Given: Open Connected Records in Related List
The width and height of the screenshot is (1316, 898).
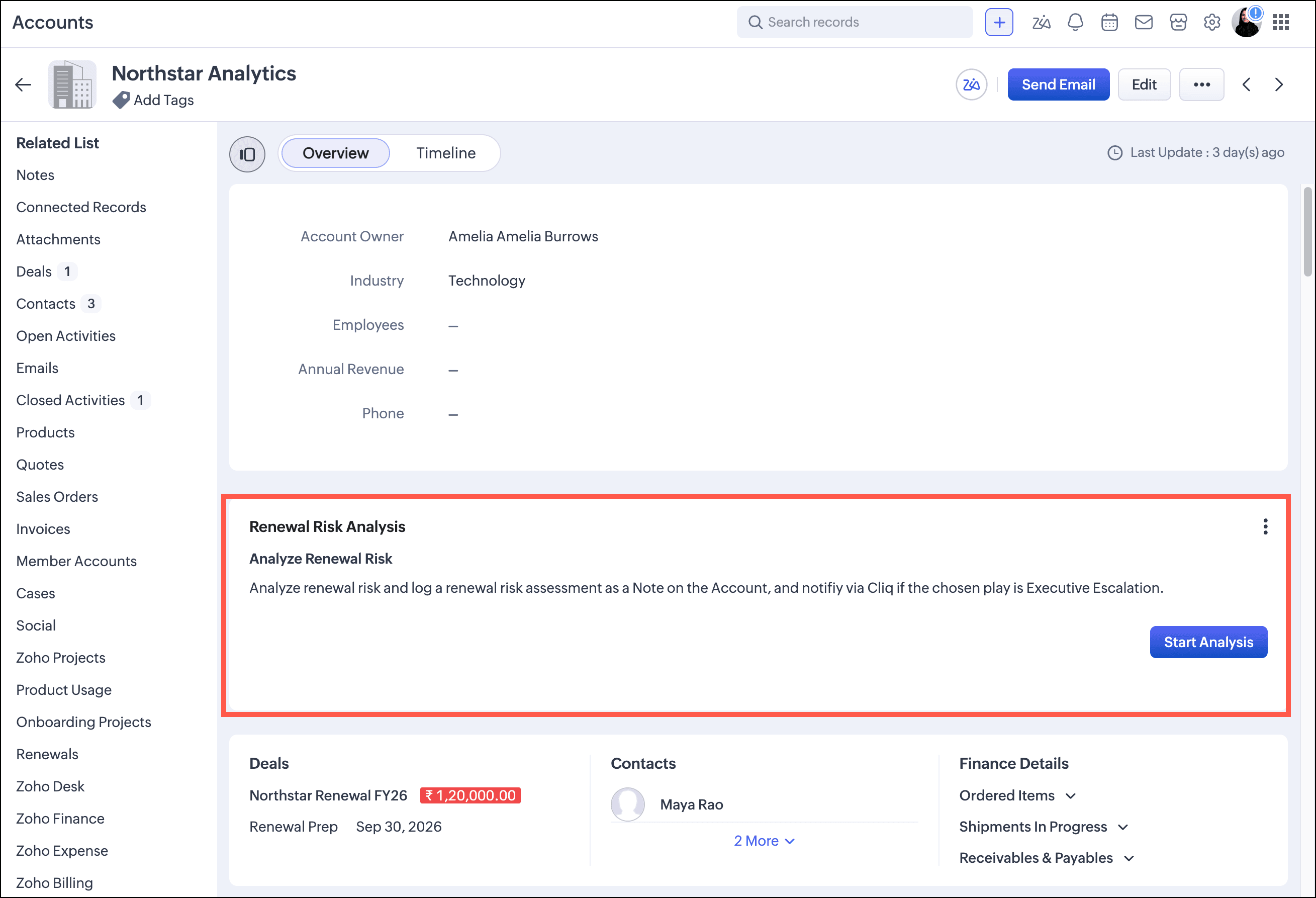Looking at the screenshot, I should pos(81,207).
